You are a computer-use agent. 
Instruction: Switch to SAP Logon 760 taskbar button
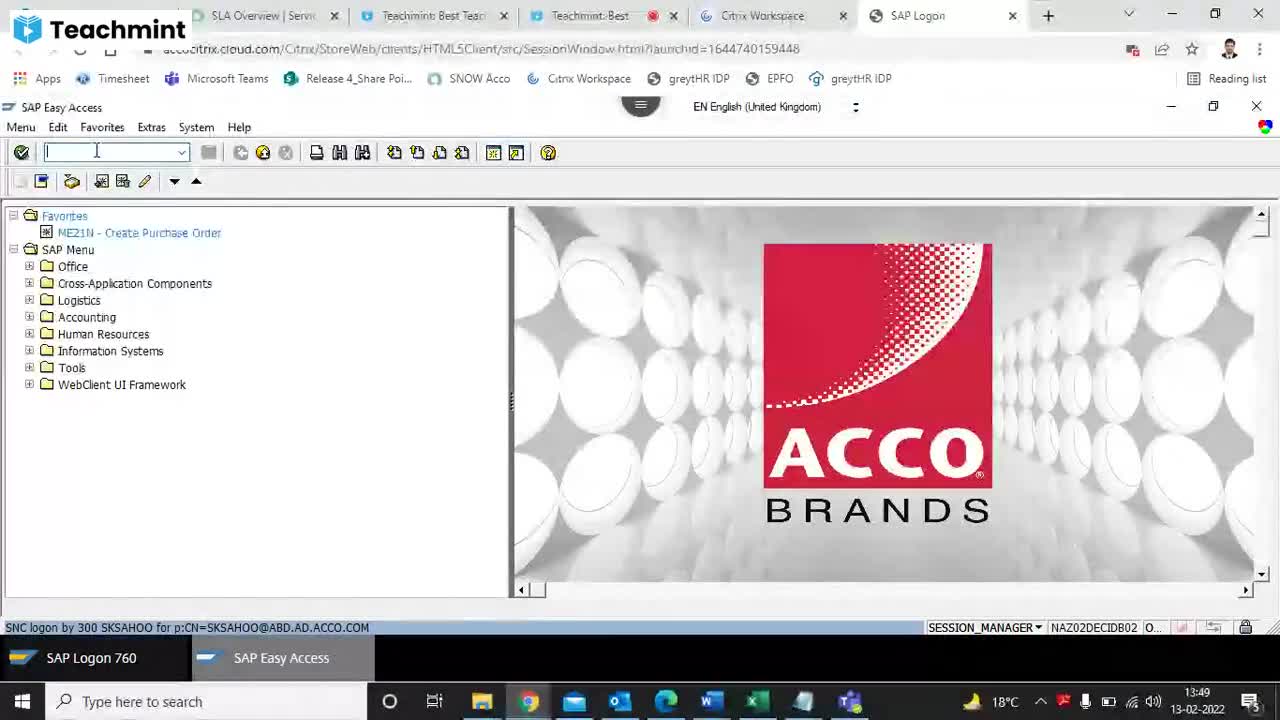pos(95,658)
